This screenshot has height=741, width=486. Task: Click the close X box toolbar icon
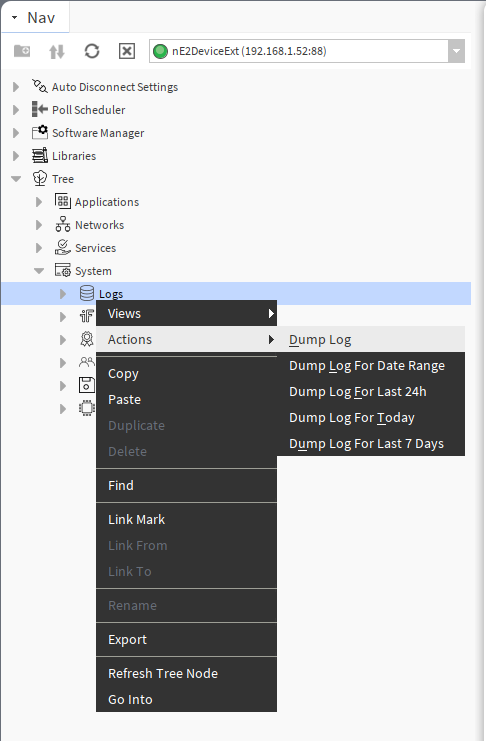[127, 51]
